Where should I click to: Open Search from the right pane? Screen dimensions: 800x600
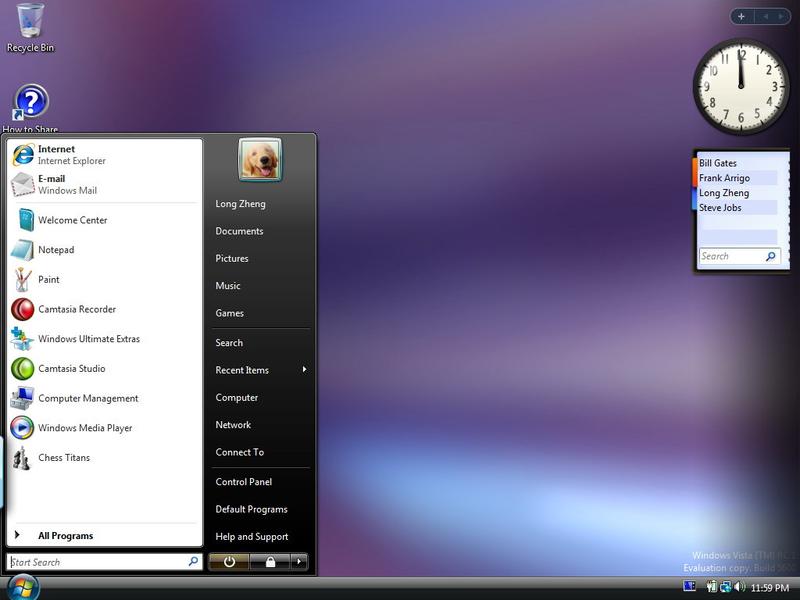pyautogui.click(x=229, y=343)
